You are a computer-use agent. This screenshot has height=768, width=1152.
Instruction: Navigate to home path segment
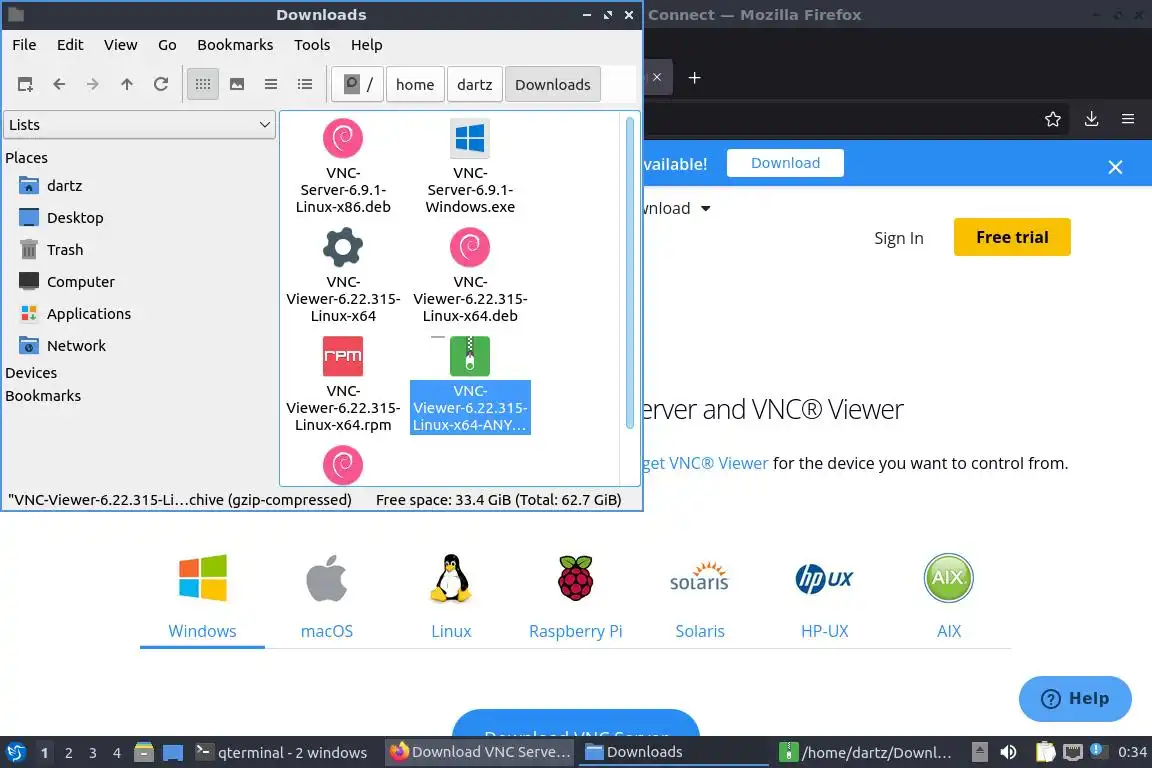(415, 85)
